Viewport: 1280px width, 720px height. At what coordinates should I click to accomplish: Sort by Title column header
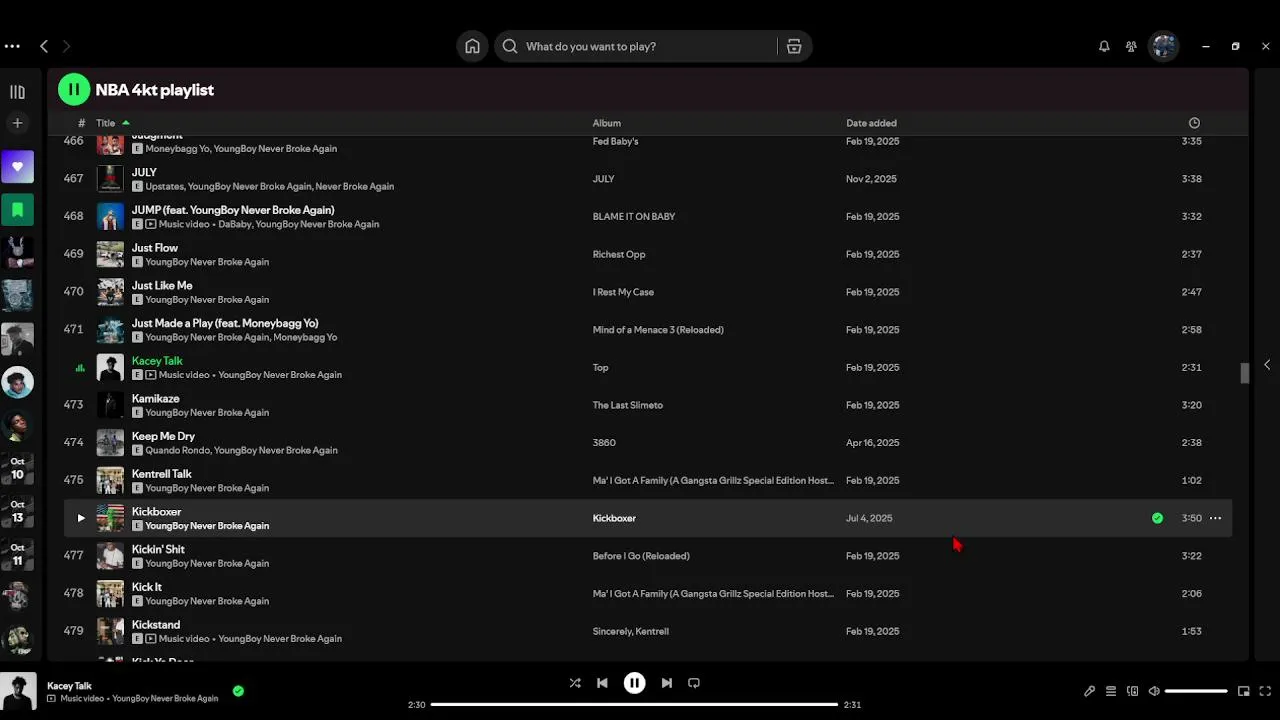coord(105,123)
